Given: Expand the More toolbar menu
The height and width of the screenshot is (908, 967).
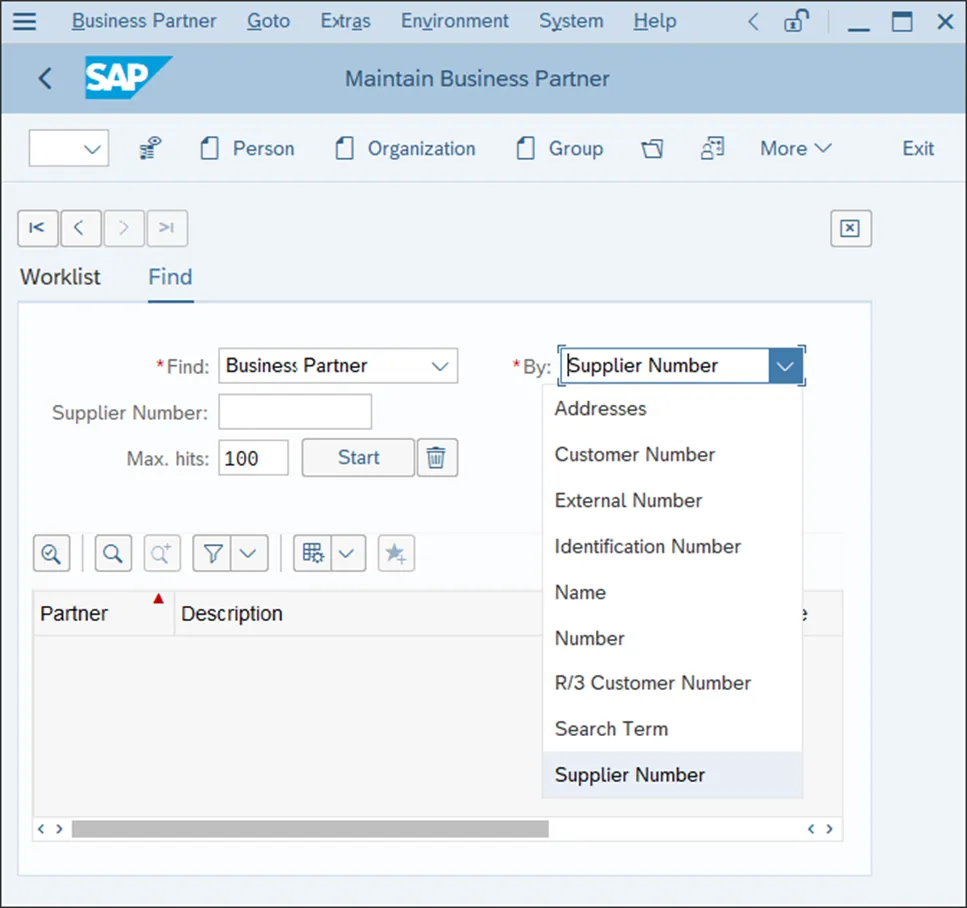Looking at the screenshot, I should 796,149.
